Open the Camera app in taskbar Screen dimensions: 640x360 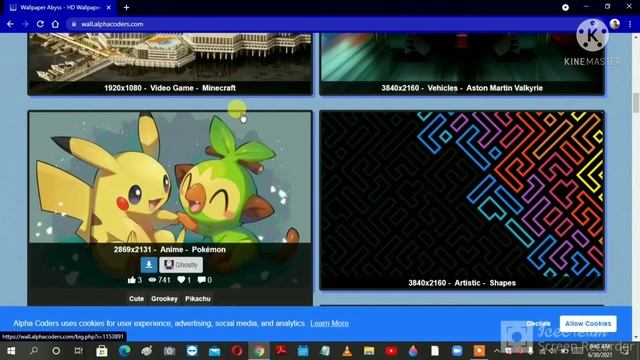pyautogui.click(x=169, y=351)
